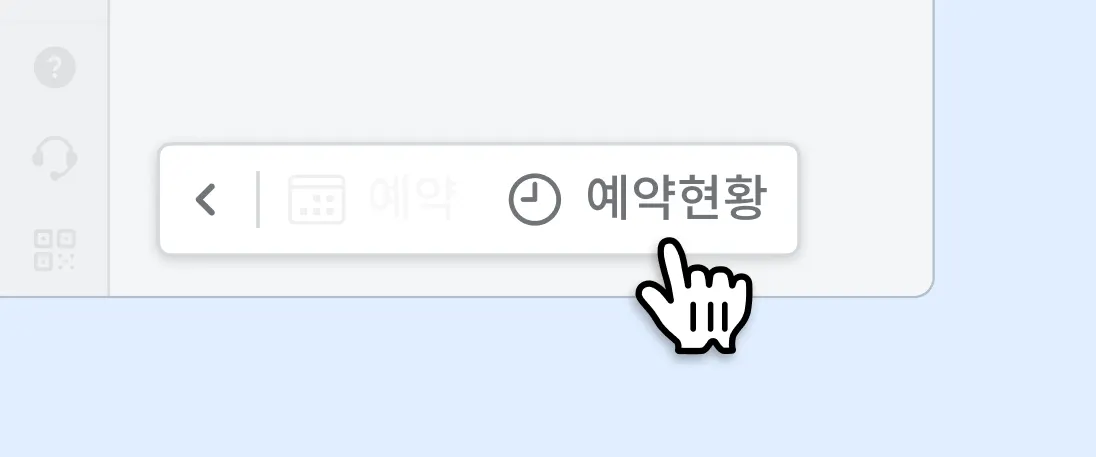Open the 예약현황 tab label

[x=677, y=199]
